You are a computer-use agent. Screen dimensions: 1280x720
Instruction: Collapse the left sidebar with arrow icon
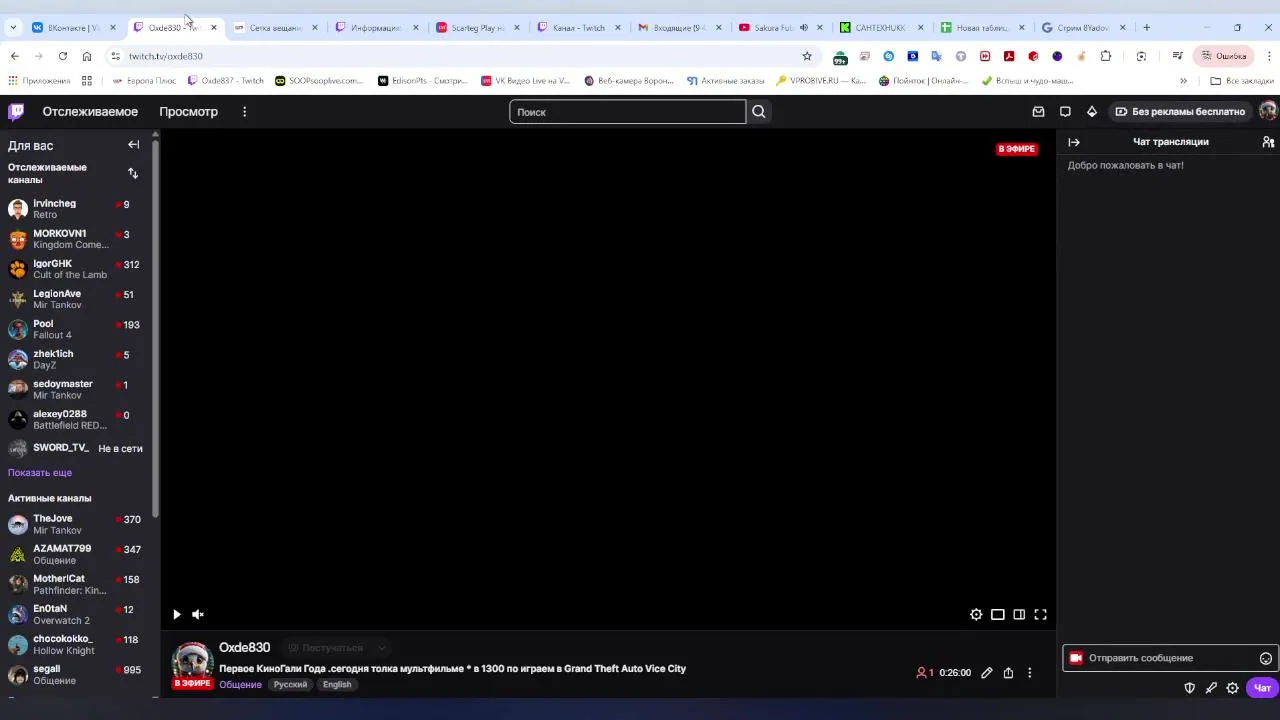click(x=134, y=145)
